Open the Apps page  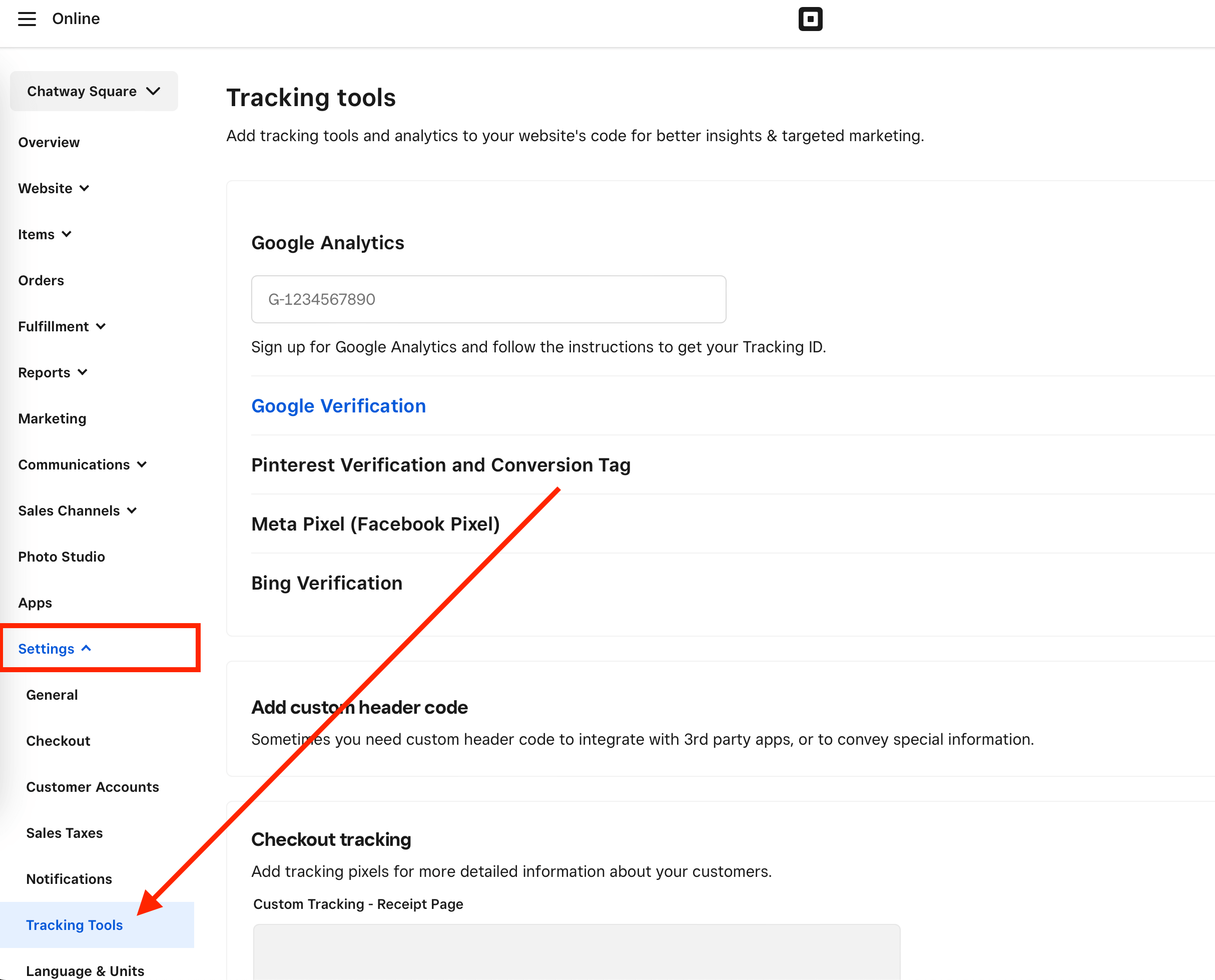(35, 603)
